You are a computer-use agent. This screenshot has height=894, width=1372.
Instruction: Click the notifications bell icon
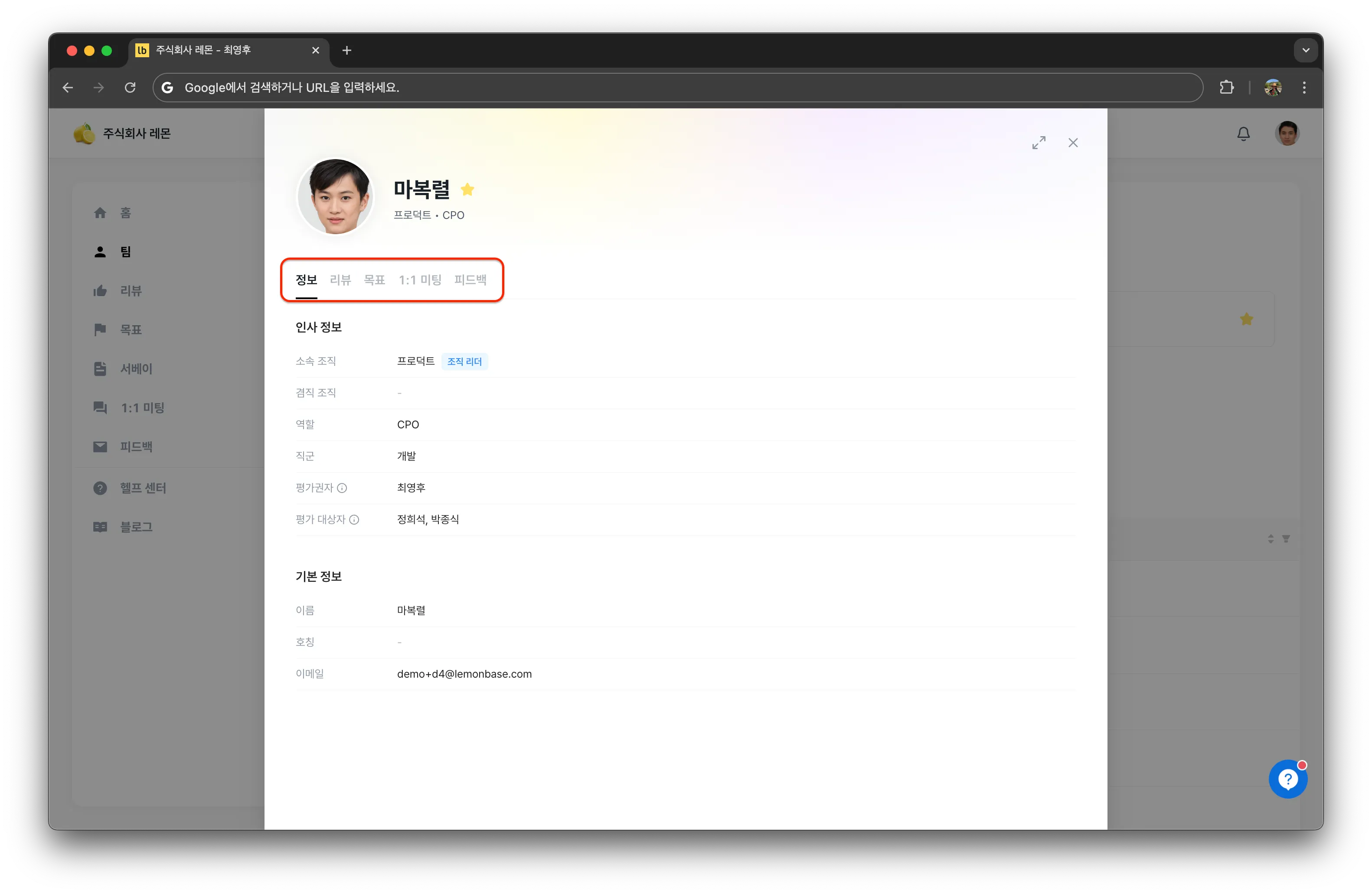click(x=1244, y=134)
